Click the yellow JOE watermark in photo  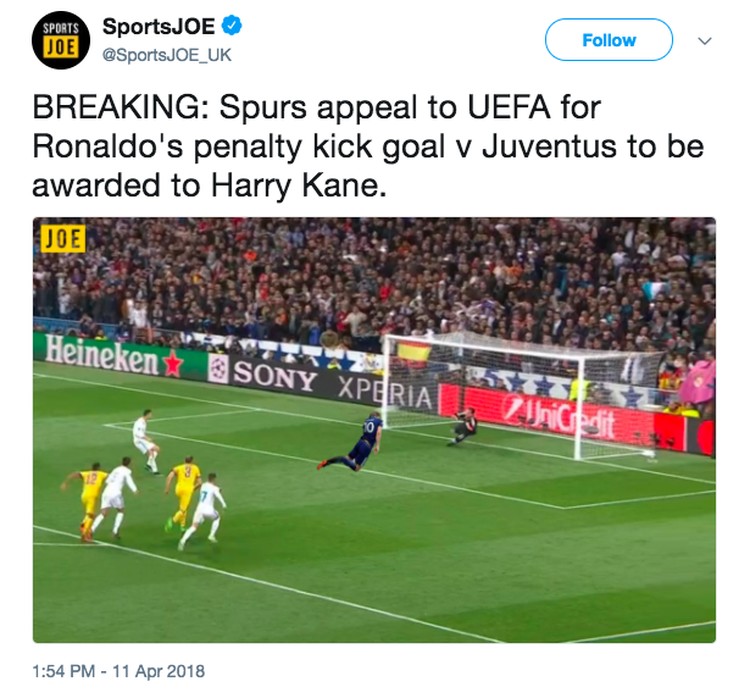pyautogui.click(x=63, y=238)
